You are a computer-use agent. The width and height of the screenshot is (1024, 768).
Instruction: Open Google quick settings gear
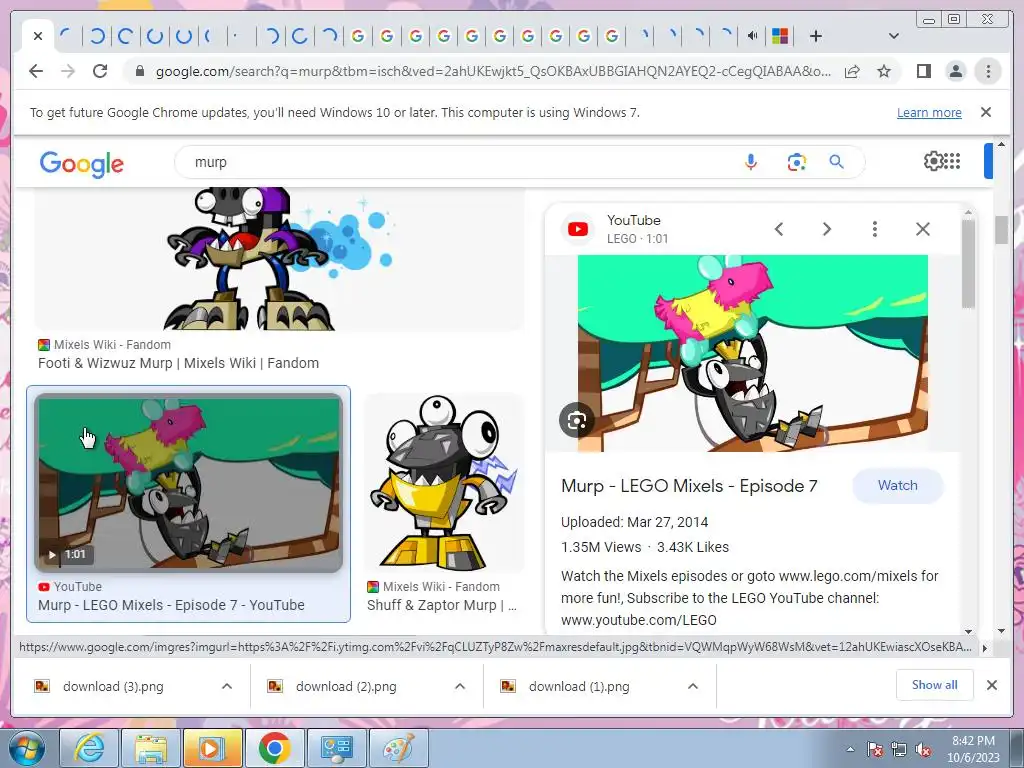click(933, 161)
